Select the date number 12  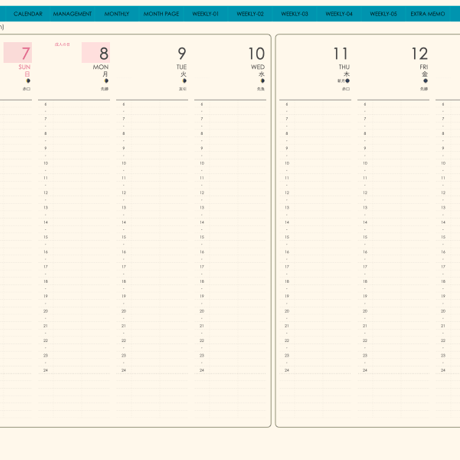pyautogui.click(x=420, y=53)
